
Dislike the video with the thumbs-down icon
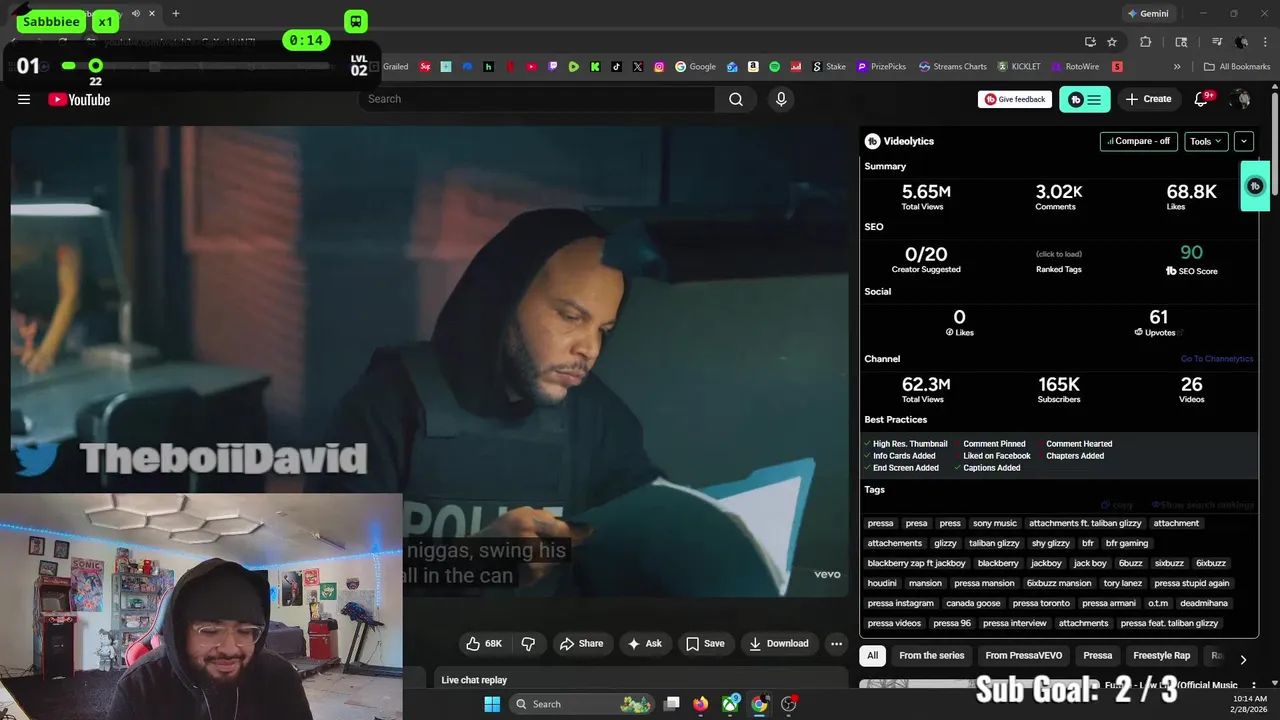tap(528, 643)
